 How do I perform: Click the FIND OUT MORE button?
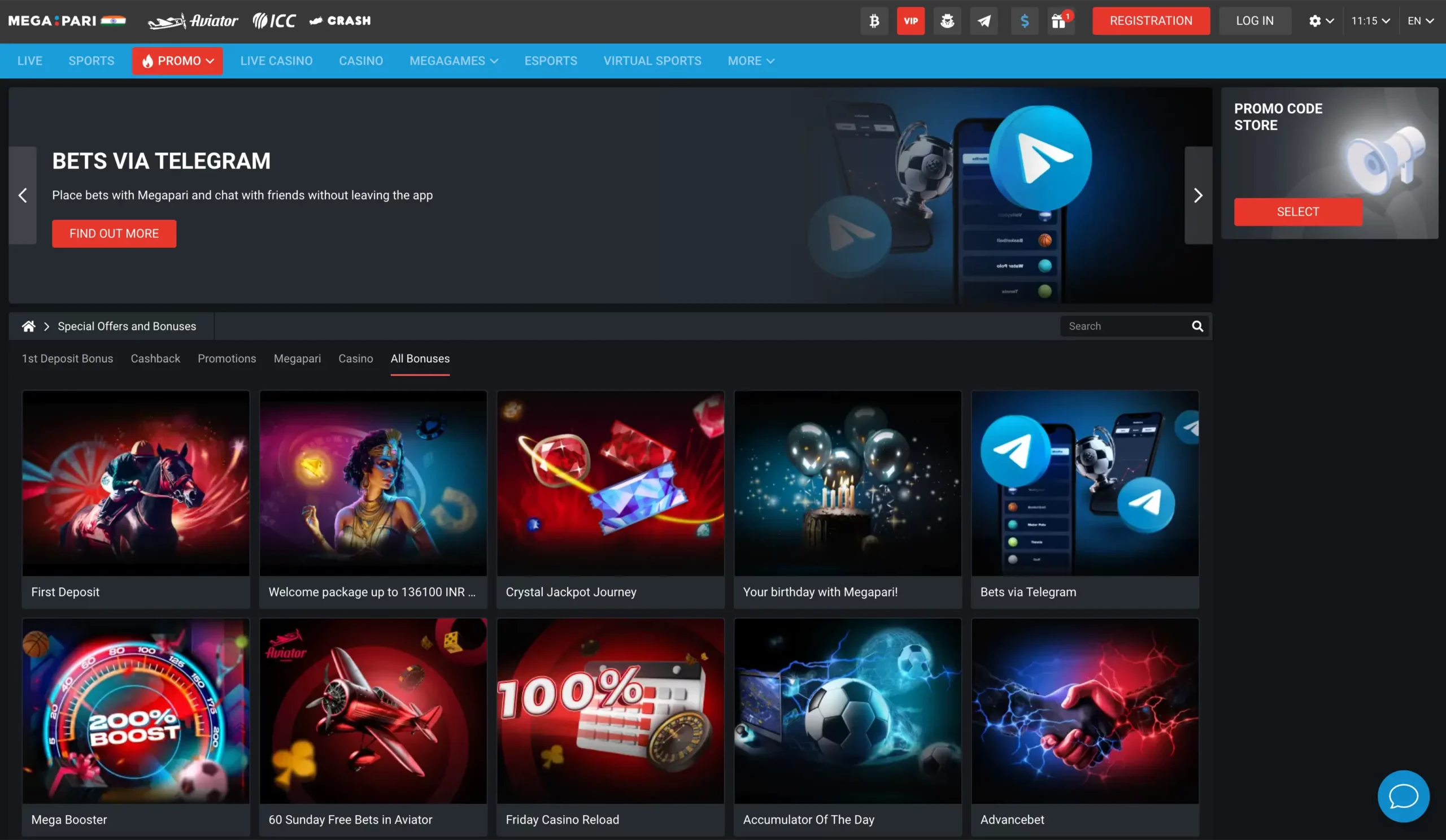[114, 233]
